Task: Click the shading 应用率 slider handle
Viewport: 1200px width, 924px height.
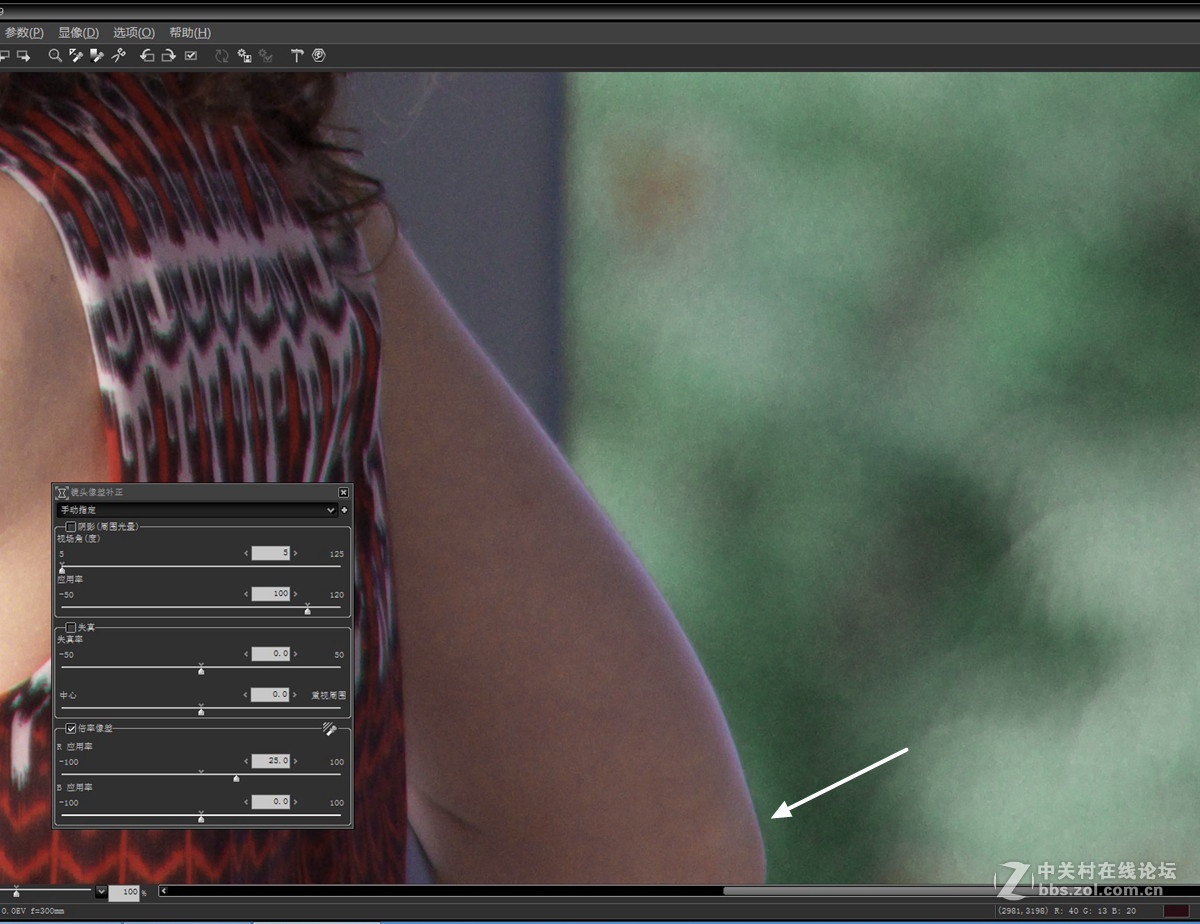Action: pos(307,610)
